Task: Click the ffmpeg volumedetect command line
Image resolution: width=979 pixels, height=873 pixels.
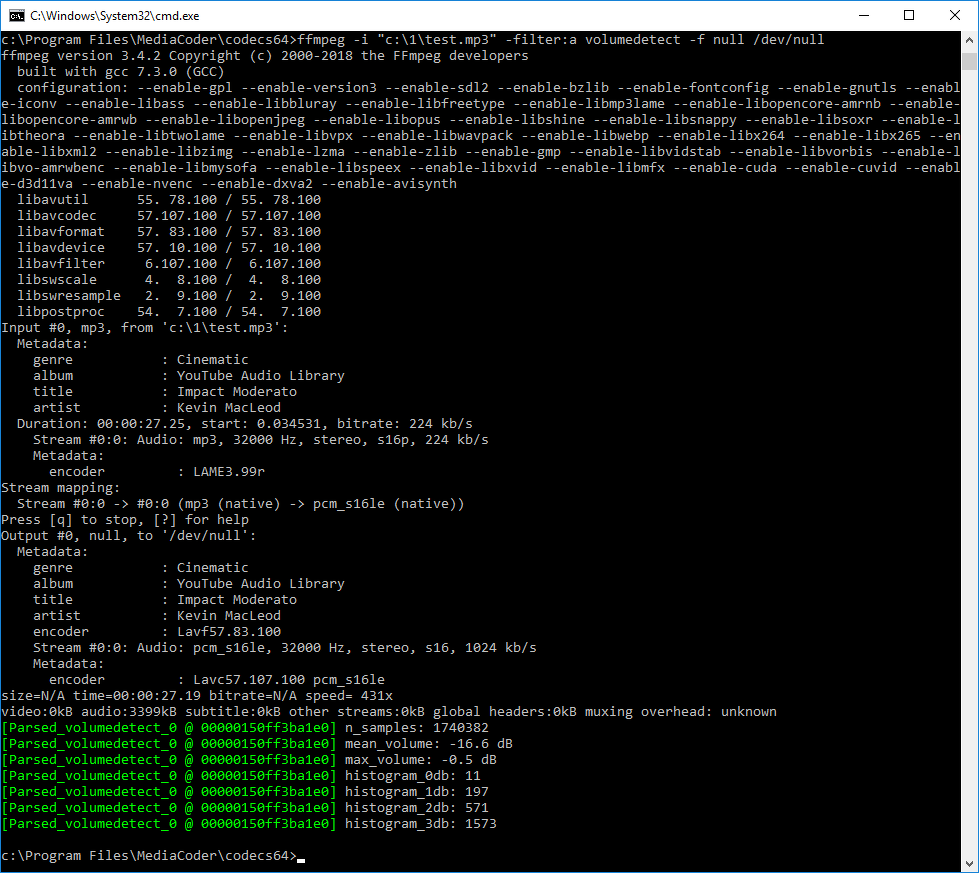Action: (x=413, y=40)
